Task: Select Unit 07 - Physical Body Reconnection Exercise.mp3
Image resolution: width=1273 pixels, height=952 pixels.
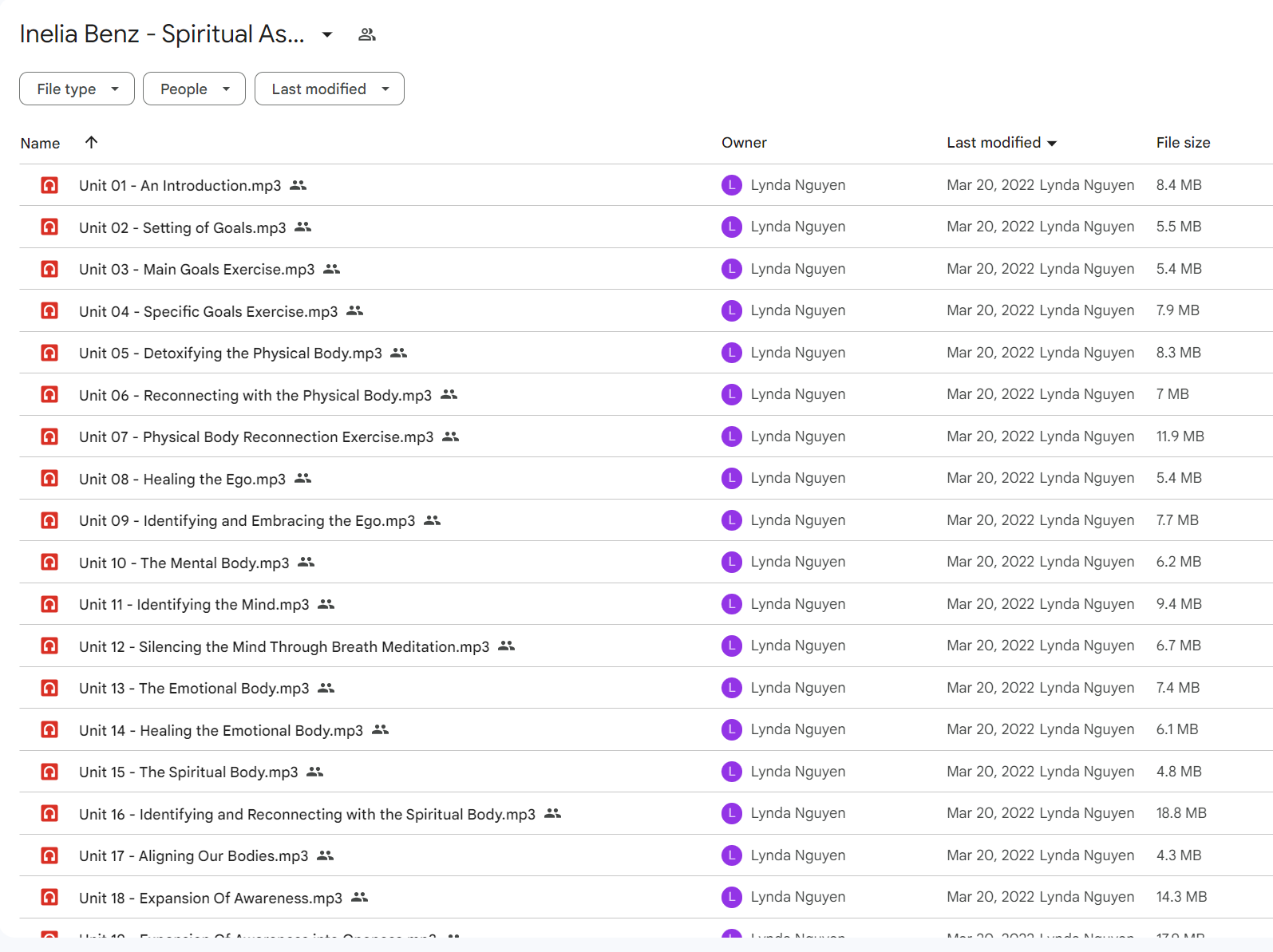Action: tap(256, 436)
